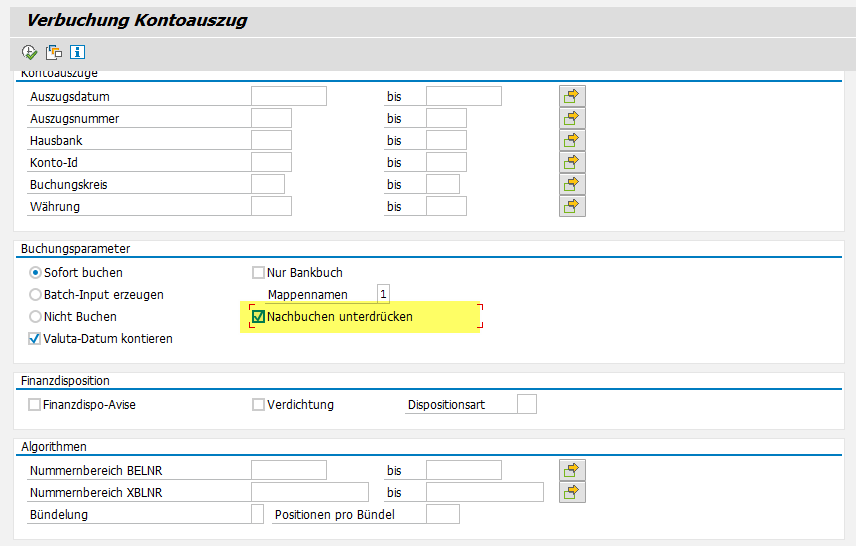Tick the Finanzdispo-Avise checkbox
Screen dimensions: 856x546
36,405
